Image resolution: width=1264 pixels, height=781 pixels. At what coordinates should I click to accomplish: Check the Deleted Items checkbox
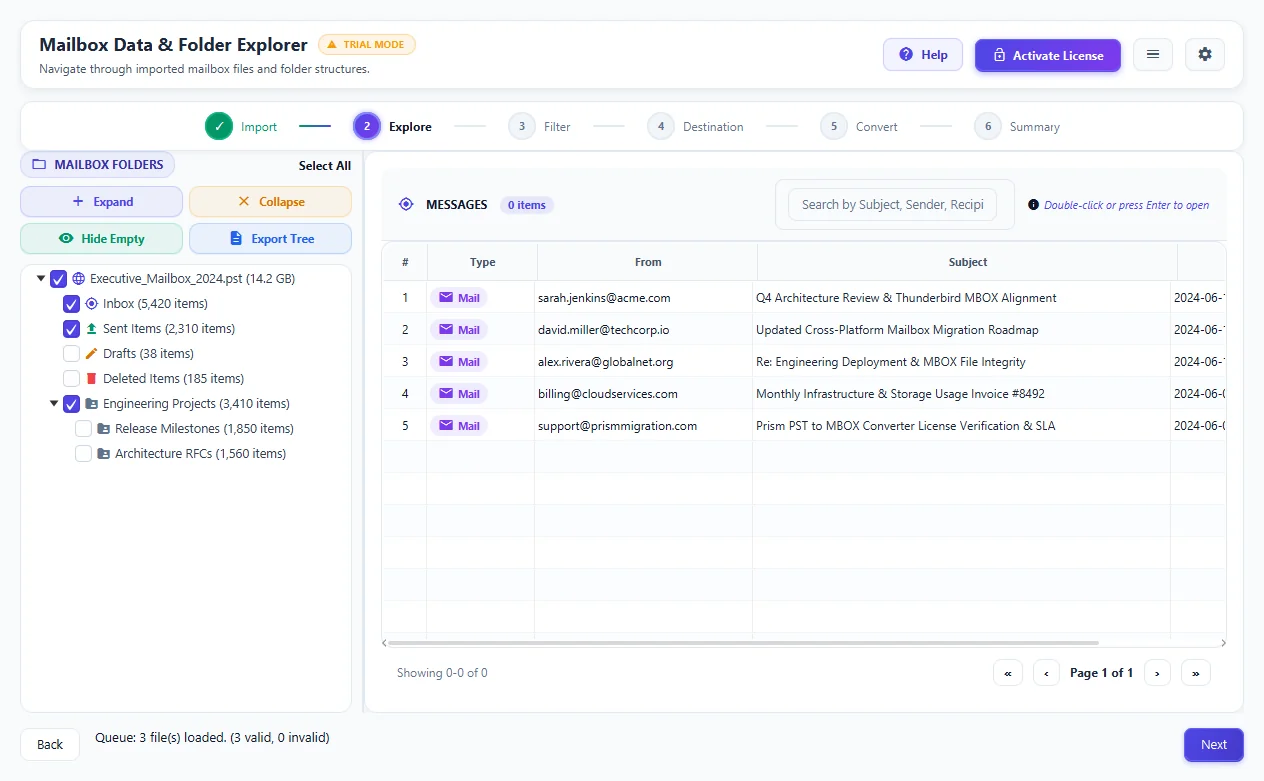click(71, 379)
